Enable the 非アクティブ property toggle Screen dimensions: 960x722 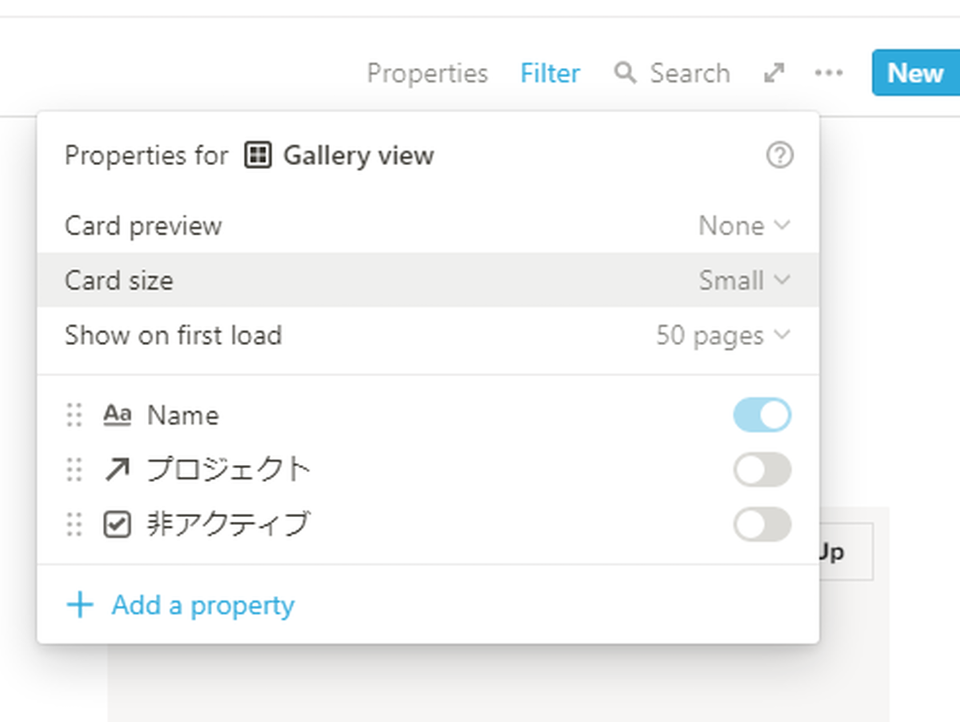coord(762,525)
